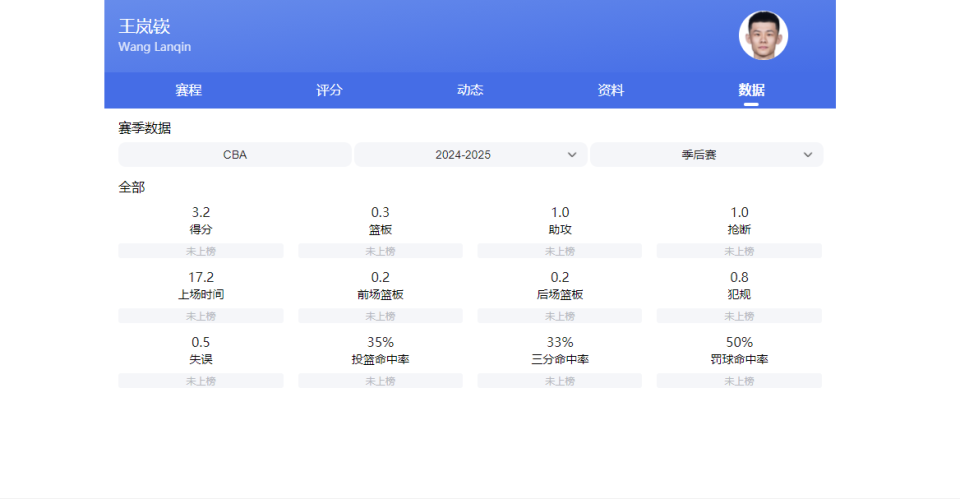Click the 抢断 stat label

pos(739,230)
